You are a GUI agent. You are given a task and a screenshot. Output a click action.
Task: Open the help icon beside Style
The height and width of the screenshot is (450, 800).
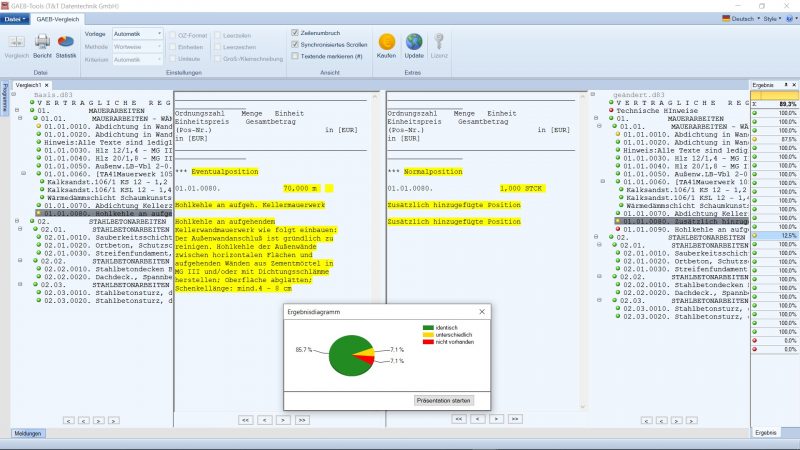790,19
